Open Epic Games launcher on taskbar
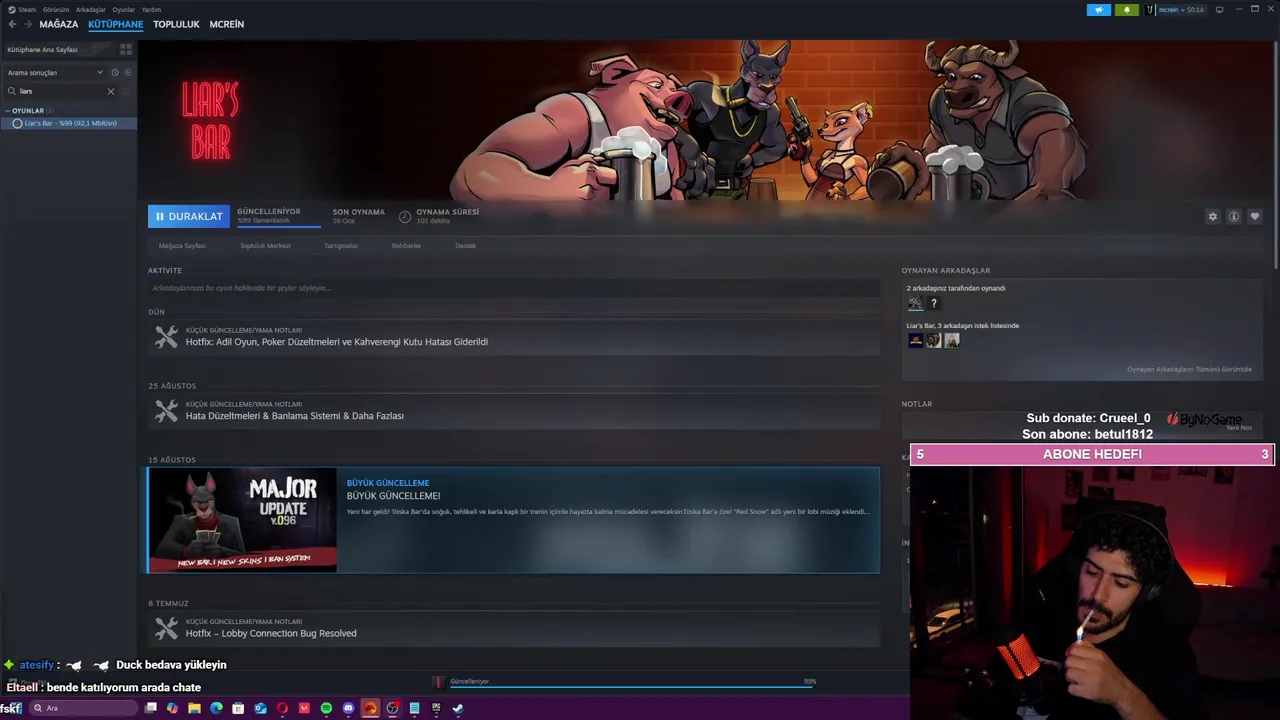This screenshot has height=720, width=1280. [x=436, y=708]
